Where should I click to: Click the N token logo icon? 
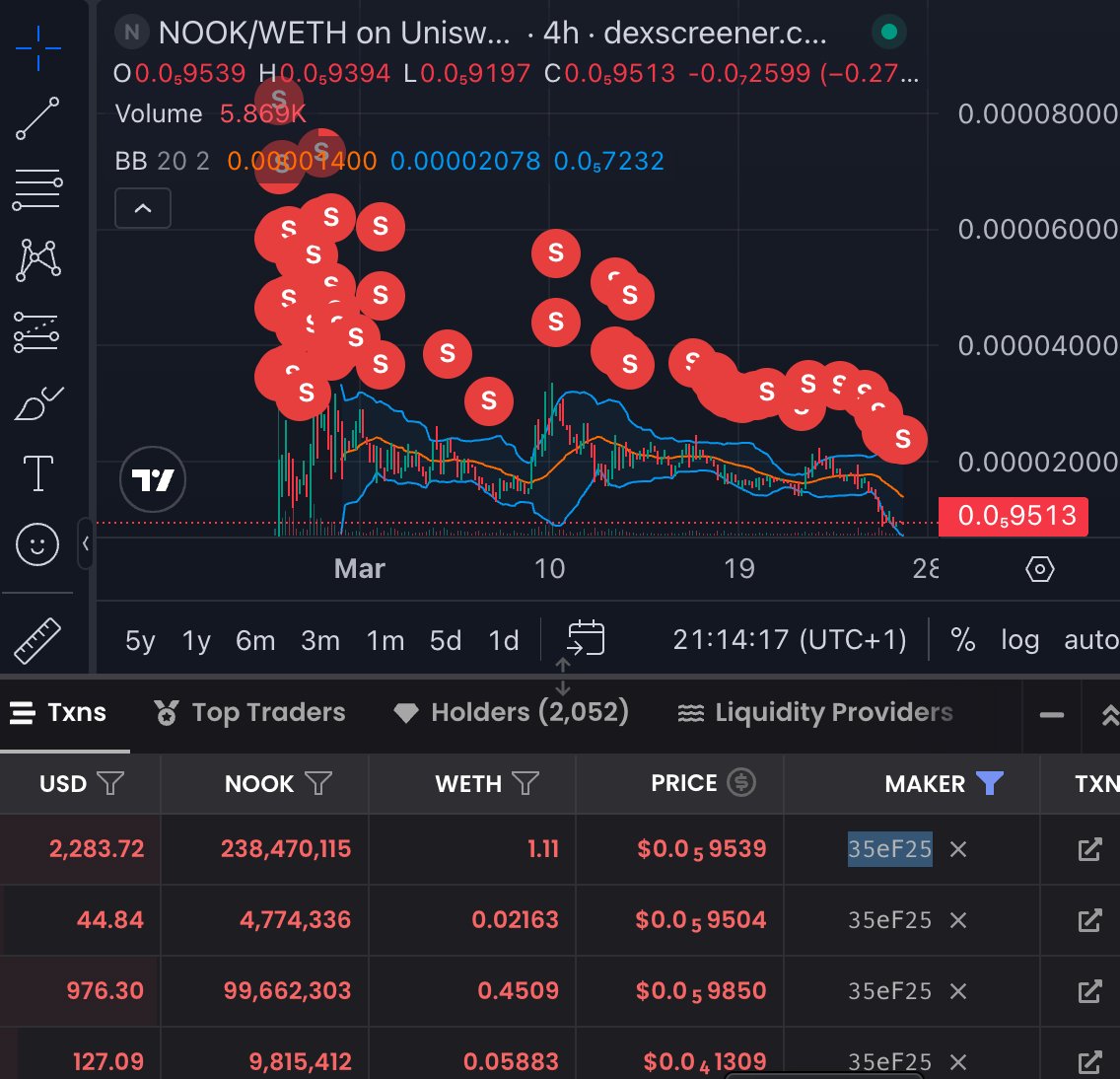(131, 33)
